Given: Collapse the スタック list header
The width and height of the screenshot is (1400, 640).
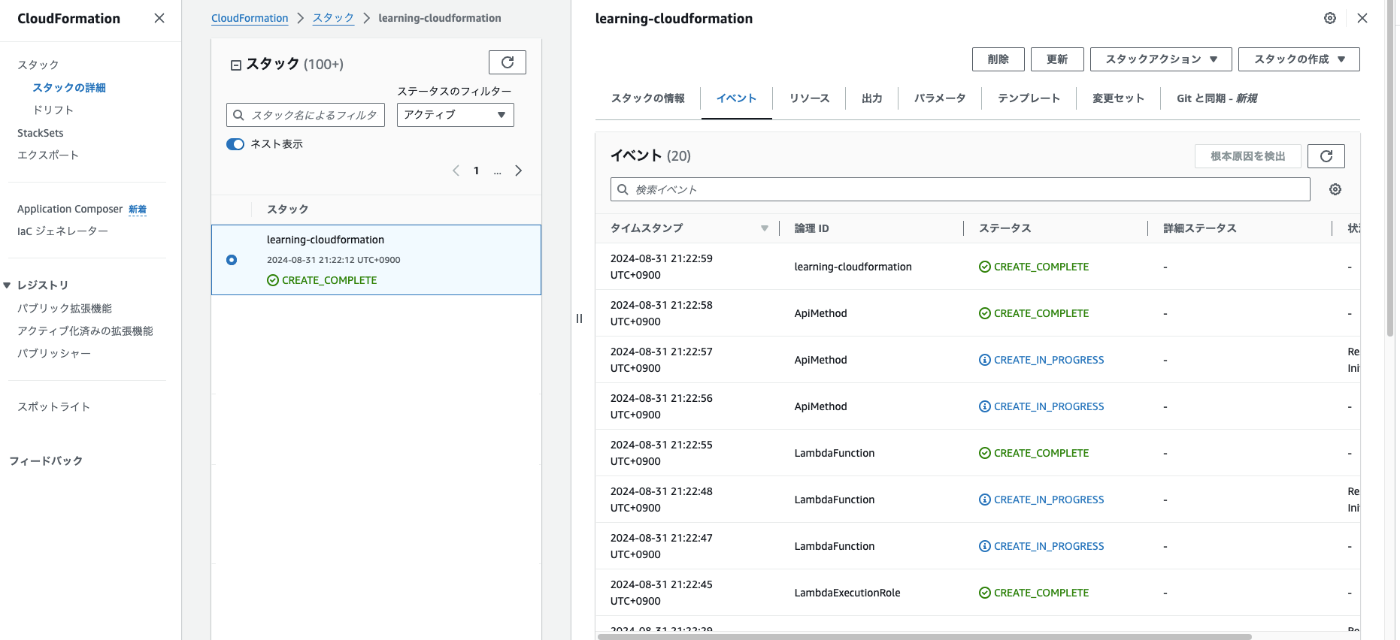Looking at the screenshot, I should (236, 65).
